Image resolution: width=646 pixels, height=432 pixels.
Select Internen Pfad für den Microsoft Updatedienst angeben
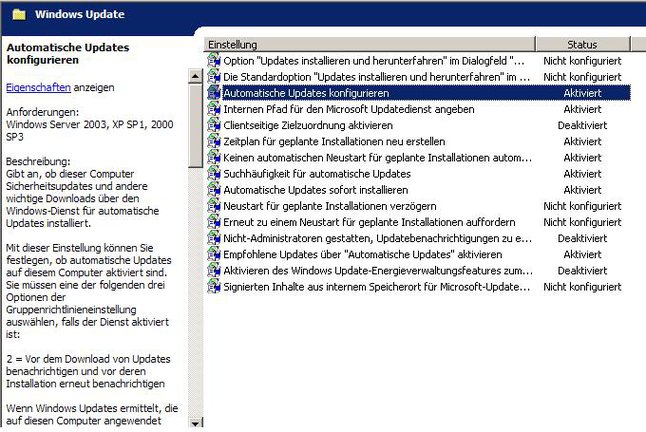tap(349, 109)
